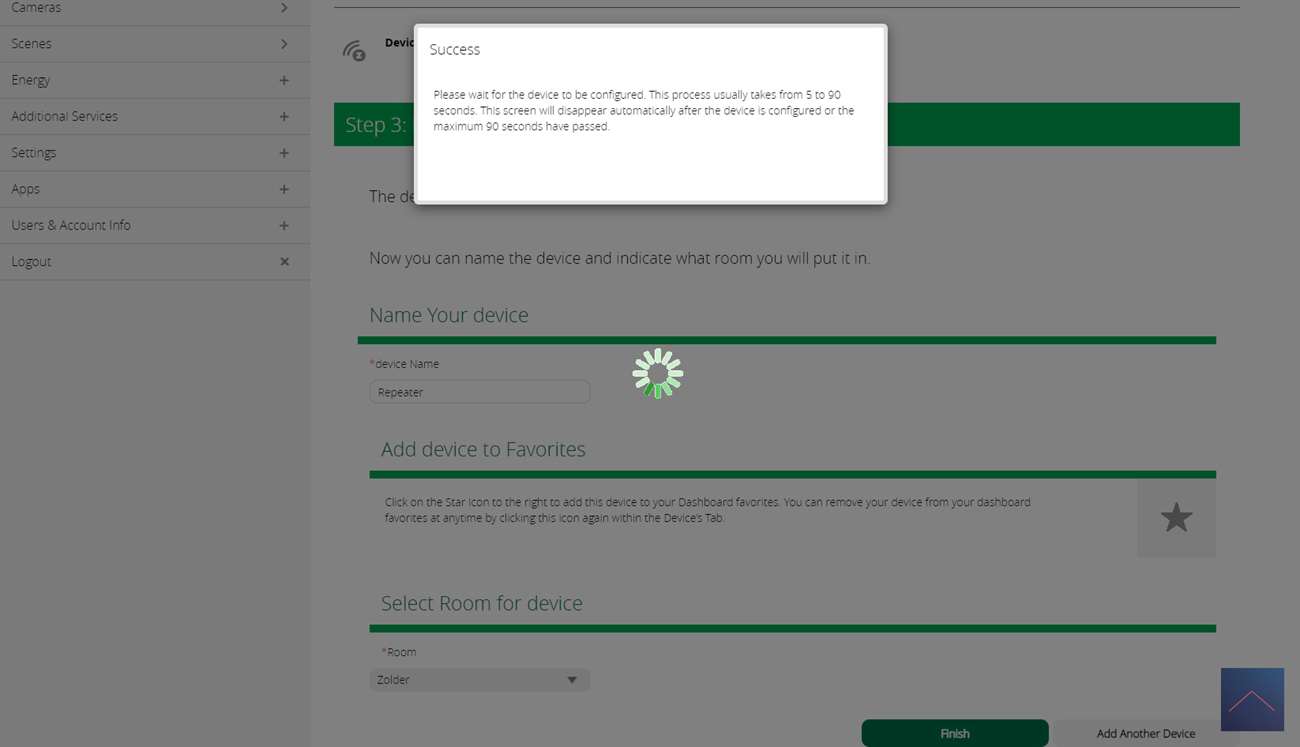Click the device Name input field
Screen dimensions: 1300x747
click(x=479, y=392)
